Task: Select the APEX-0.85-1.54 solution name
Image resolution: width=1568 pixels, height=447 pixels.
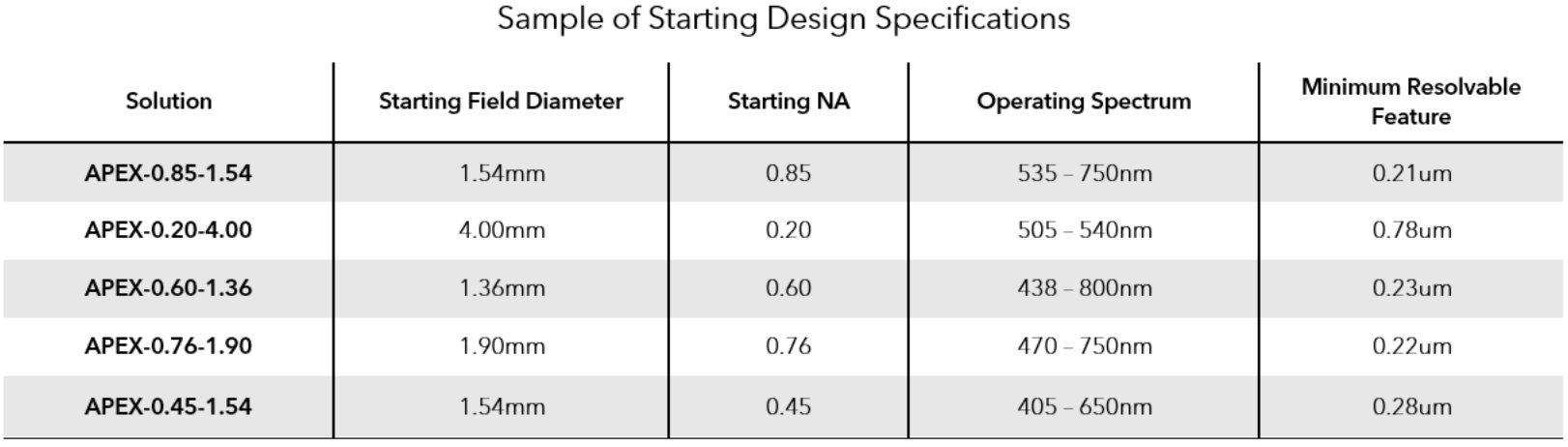Action: pos(168,174)
